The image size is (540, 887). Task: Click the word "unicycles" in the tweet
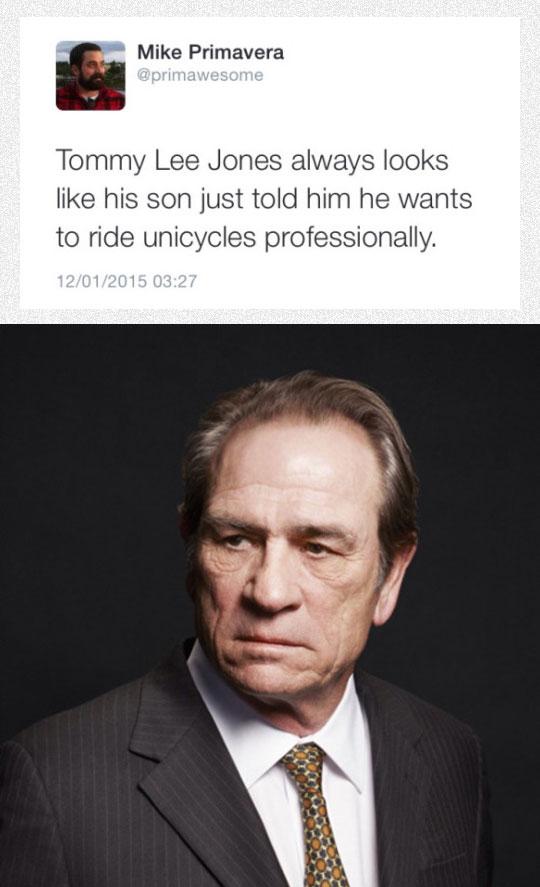pos(199,238)
